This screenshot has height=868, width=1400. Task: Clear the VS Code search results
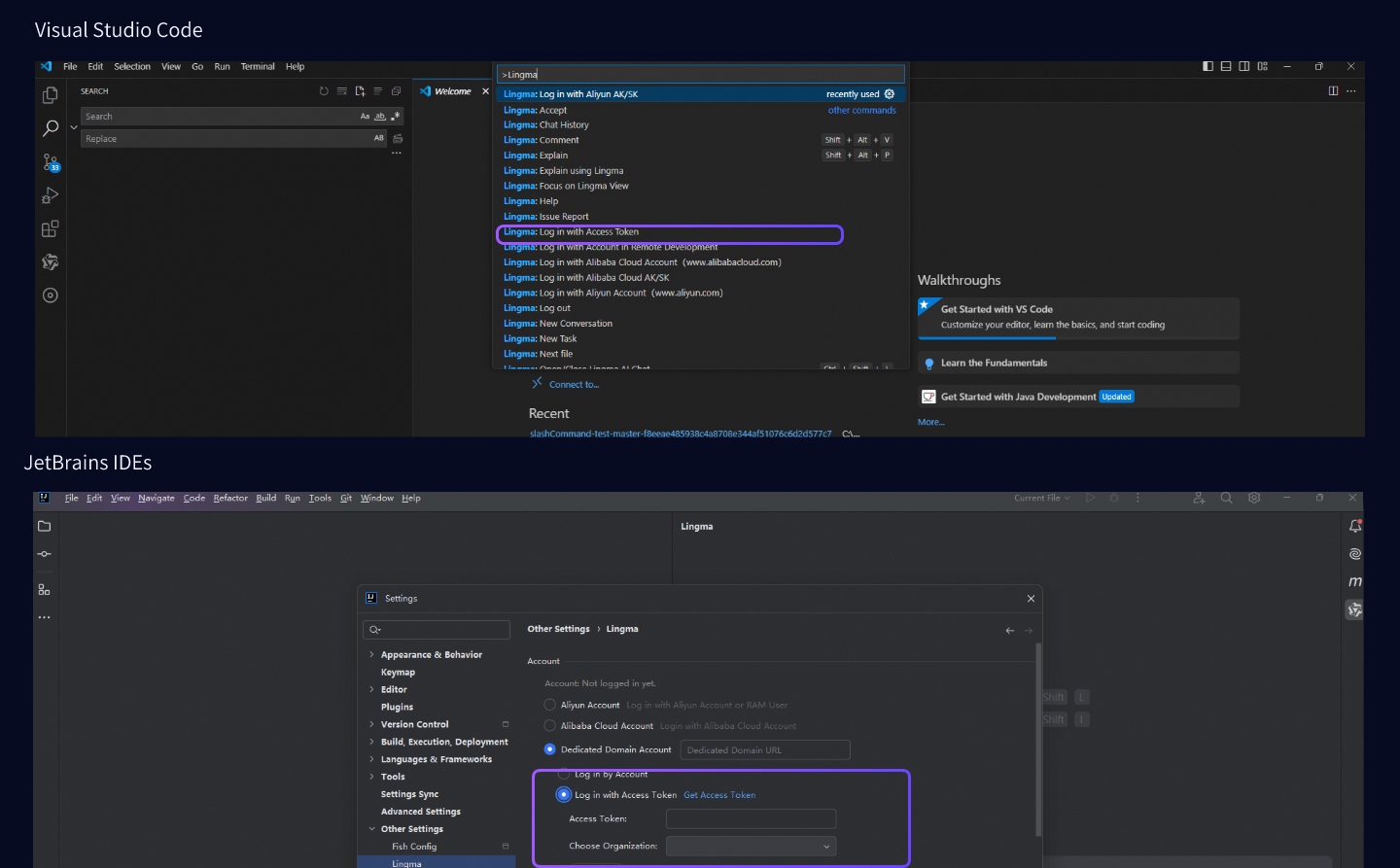click(342, 91)
